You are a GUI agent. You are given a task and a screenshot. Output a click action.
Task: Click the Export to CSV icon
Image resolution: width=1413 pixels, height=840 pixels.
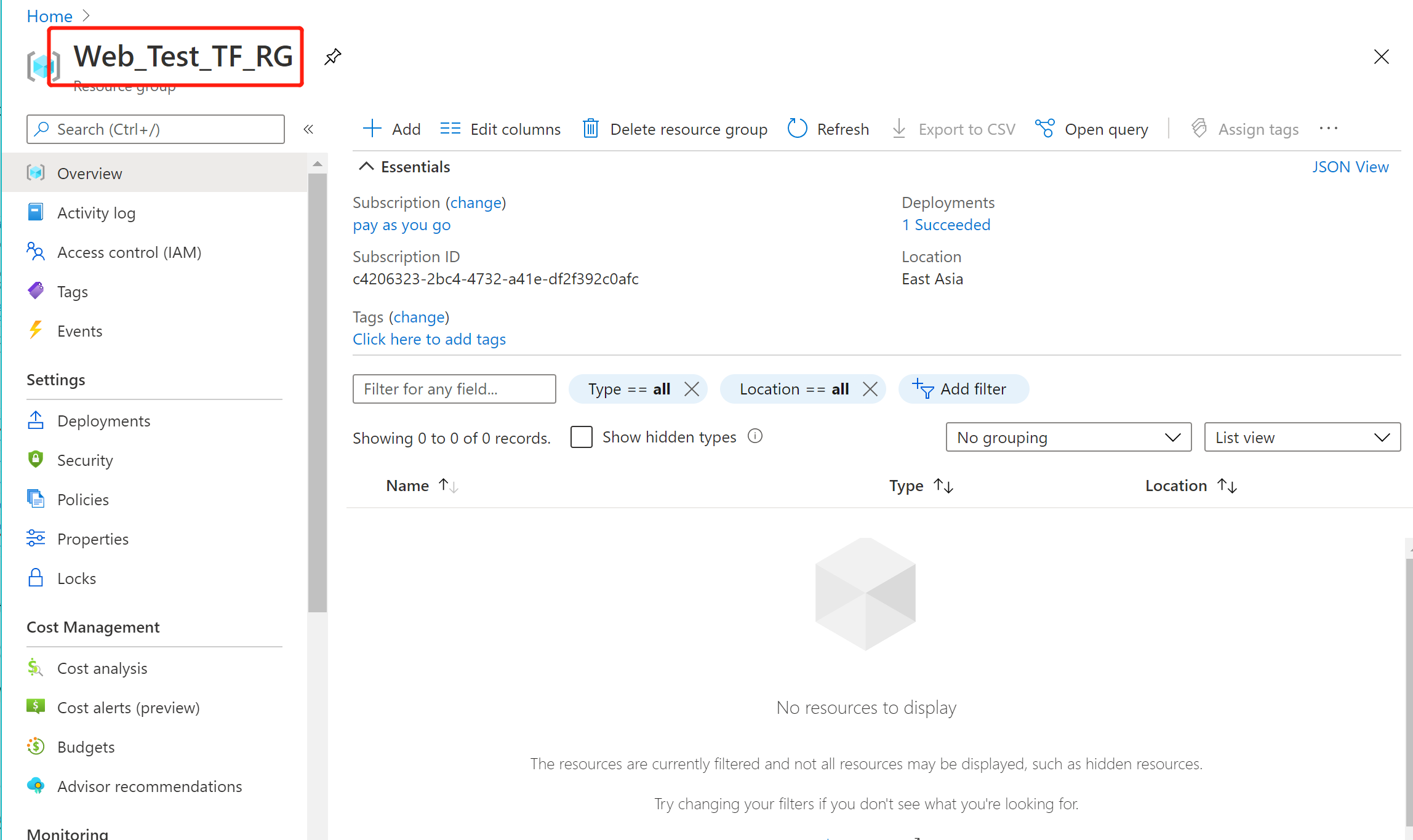point(896,128)
